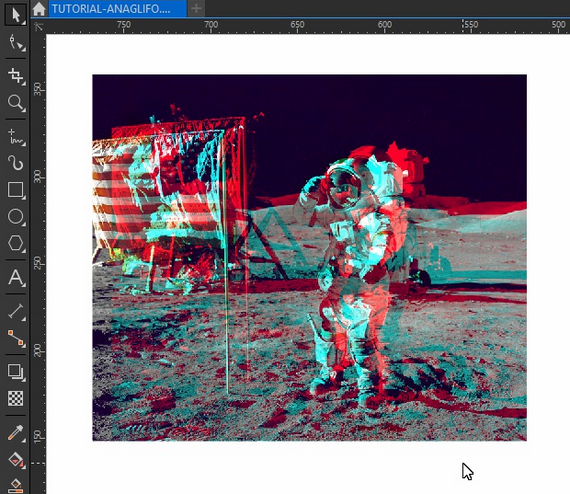
Task: Select the Shape edit tool
Action: tap(15, 43)
